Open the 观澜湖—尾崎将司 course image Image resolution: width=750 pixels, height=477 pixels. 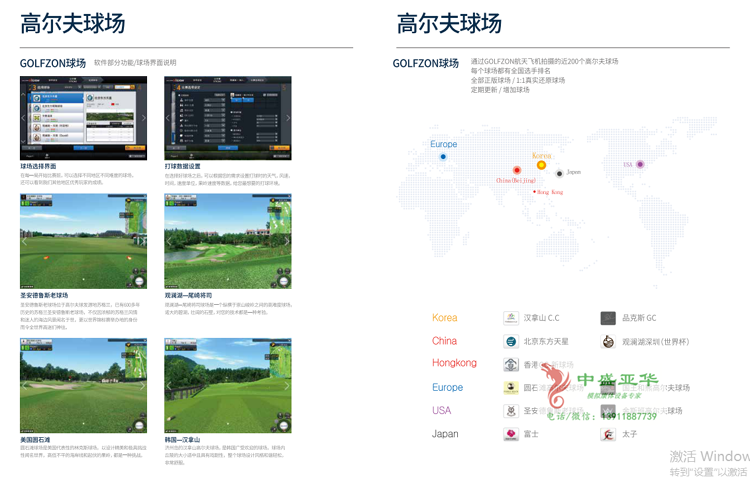click(228, 241)
